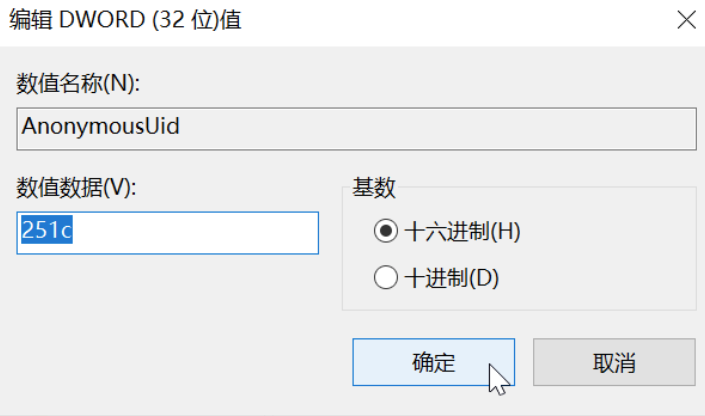
Task: Click the filled dot of the hexadecimal option
Action: click(386, 231)
